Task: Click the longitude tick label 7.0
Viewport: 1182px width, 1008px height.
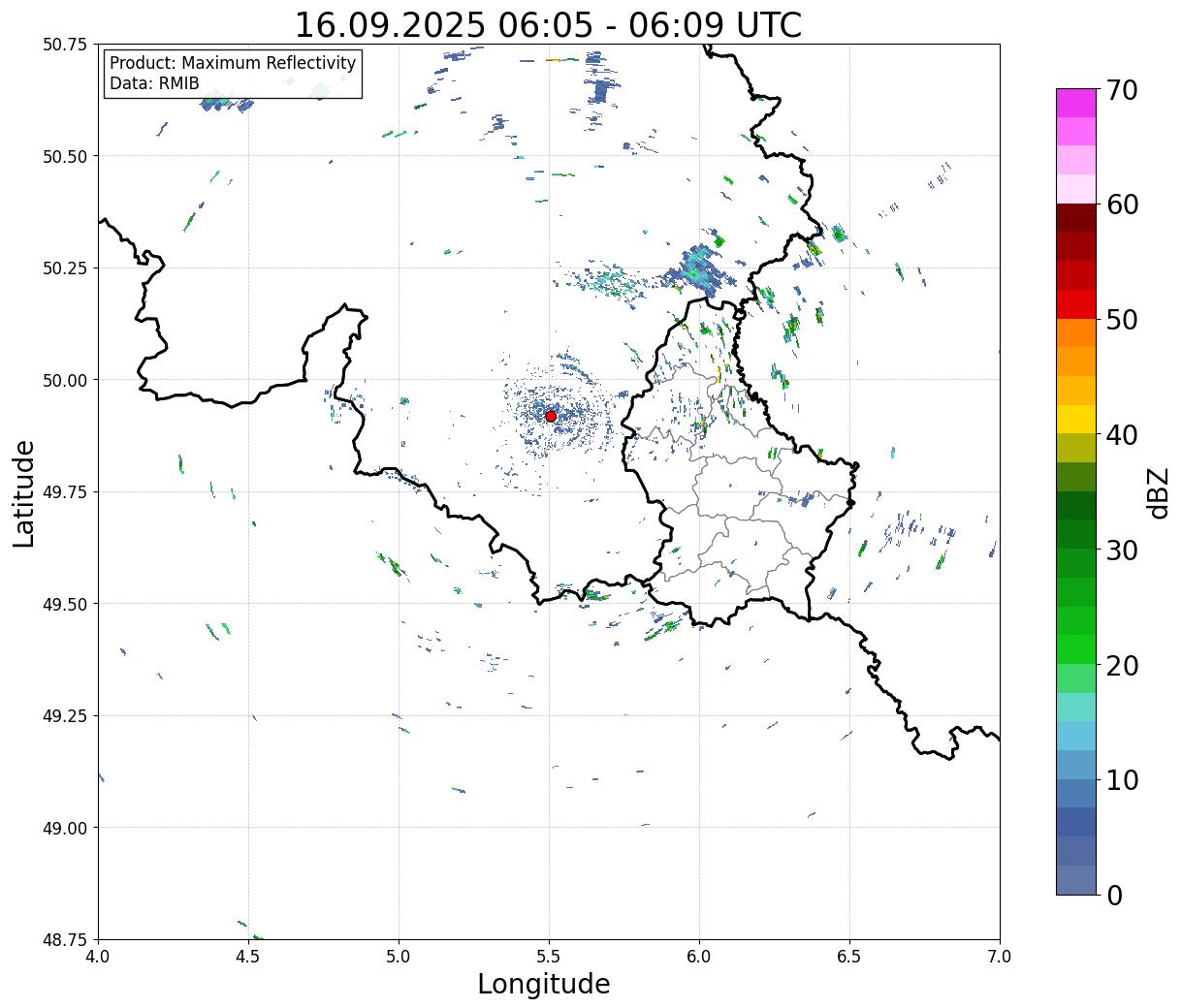Action: coord(1000,957)
